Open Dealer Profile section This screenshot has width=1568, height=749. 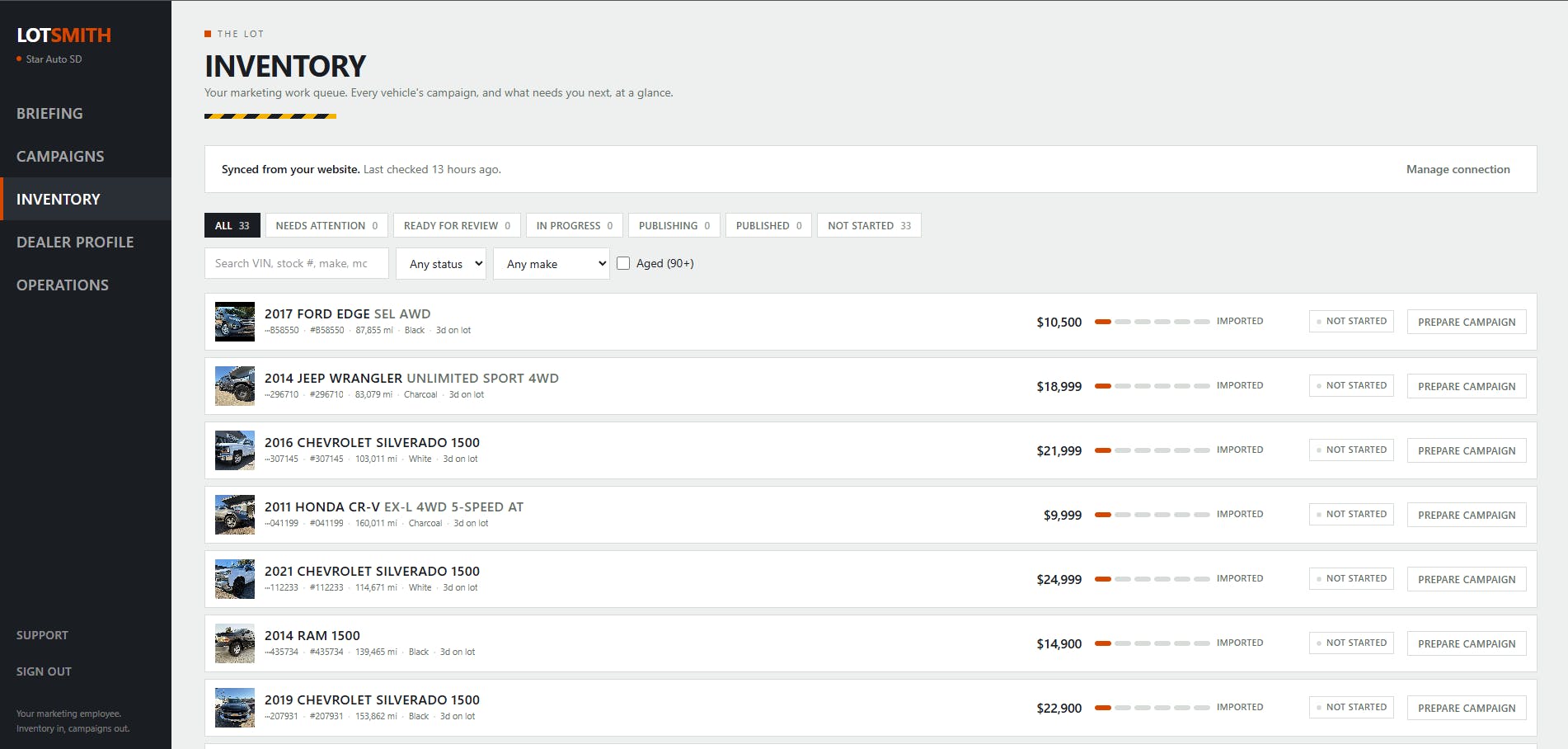click(x=75, y=243)
